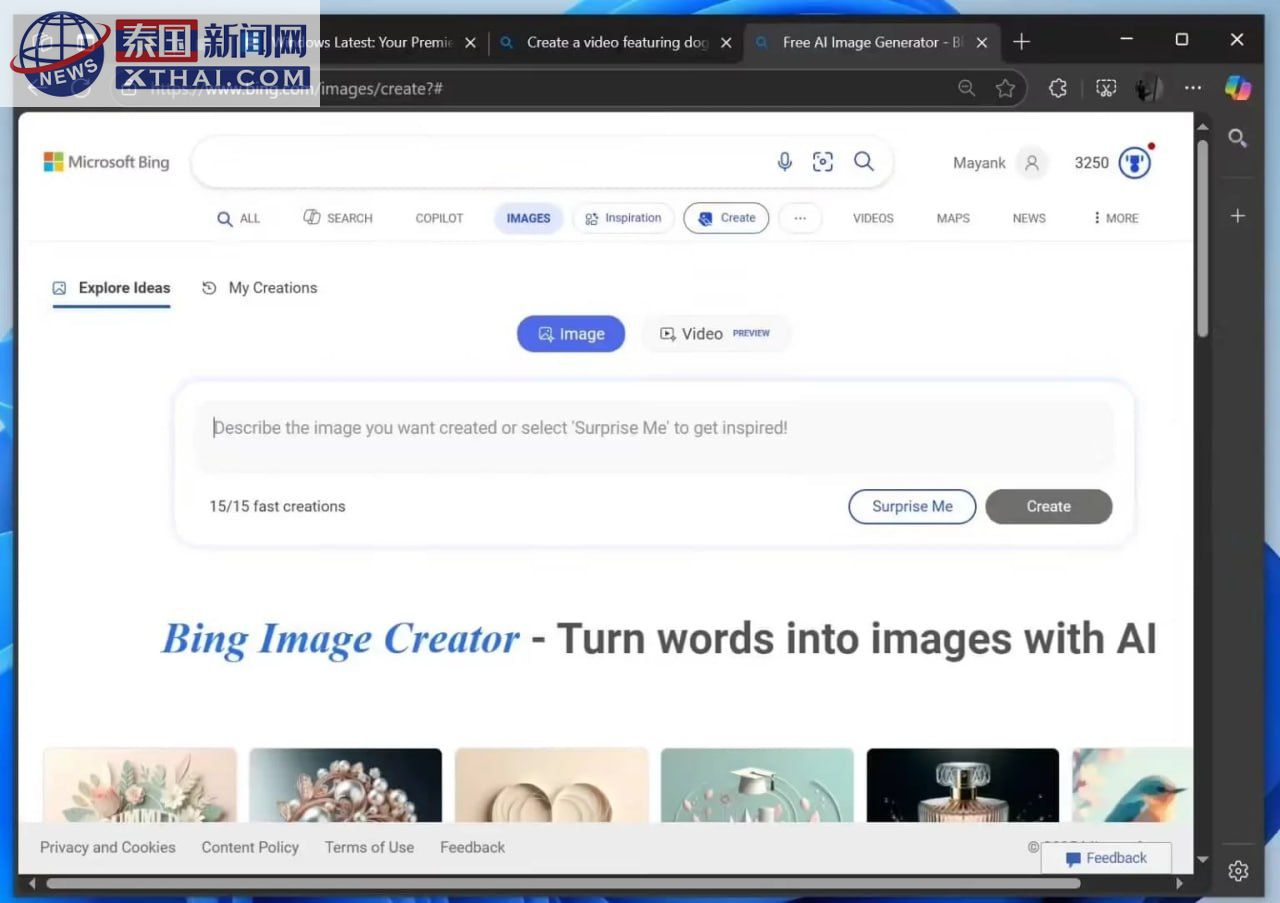
Task: Add a sidebar app with plus icon
Action: (x=1238, y=216)
